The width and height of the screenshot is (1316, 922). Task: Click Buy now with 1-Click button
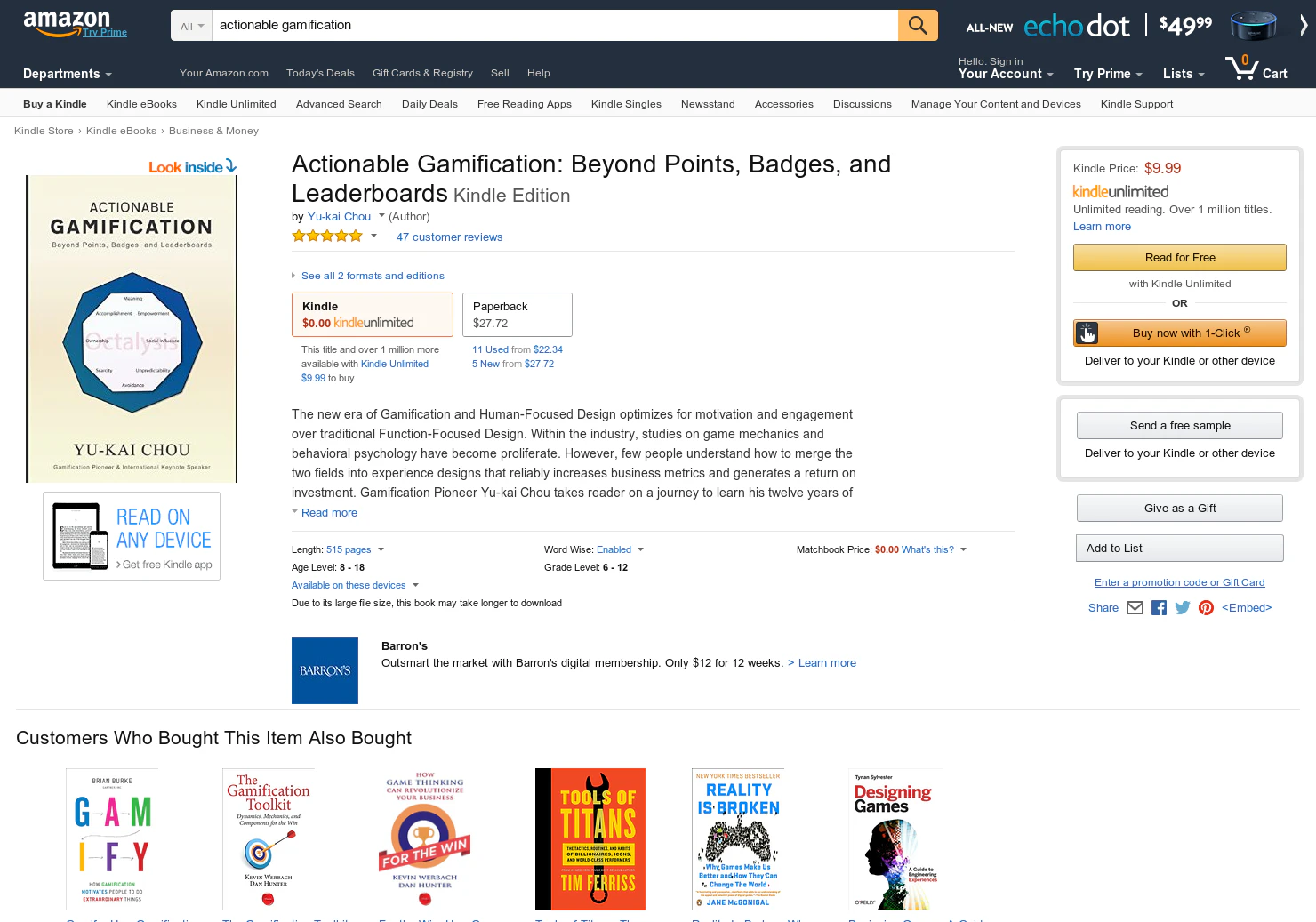pos(1180,333)
